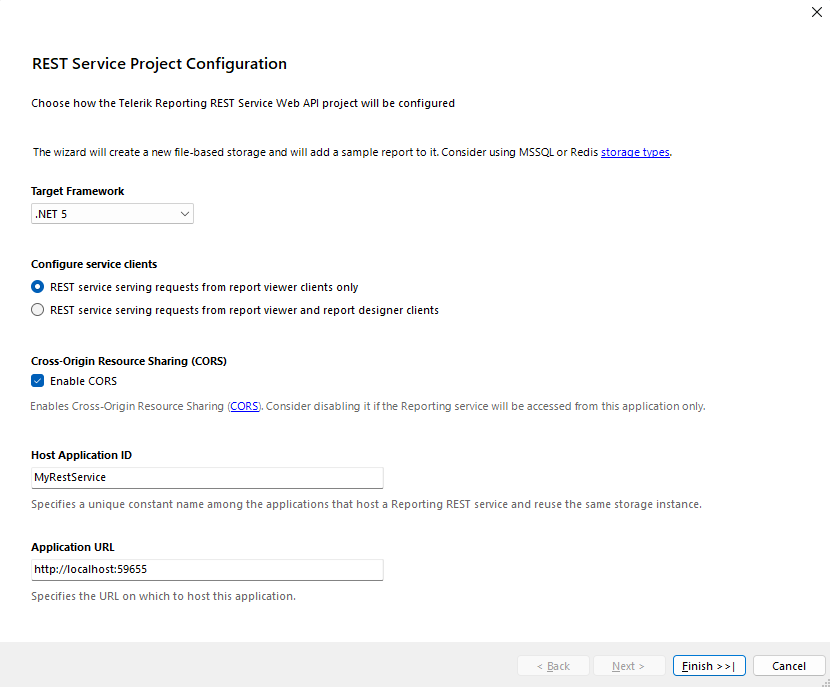830x687 pixels.
Task: Click inside the MyRestService text box
Action: point(207,477)
